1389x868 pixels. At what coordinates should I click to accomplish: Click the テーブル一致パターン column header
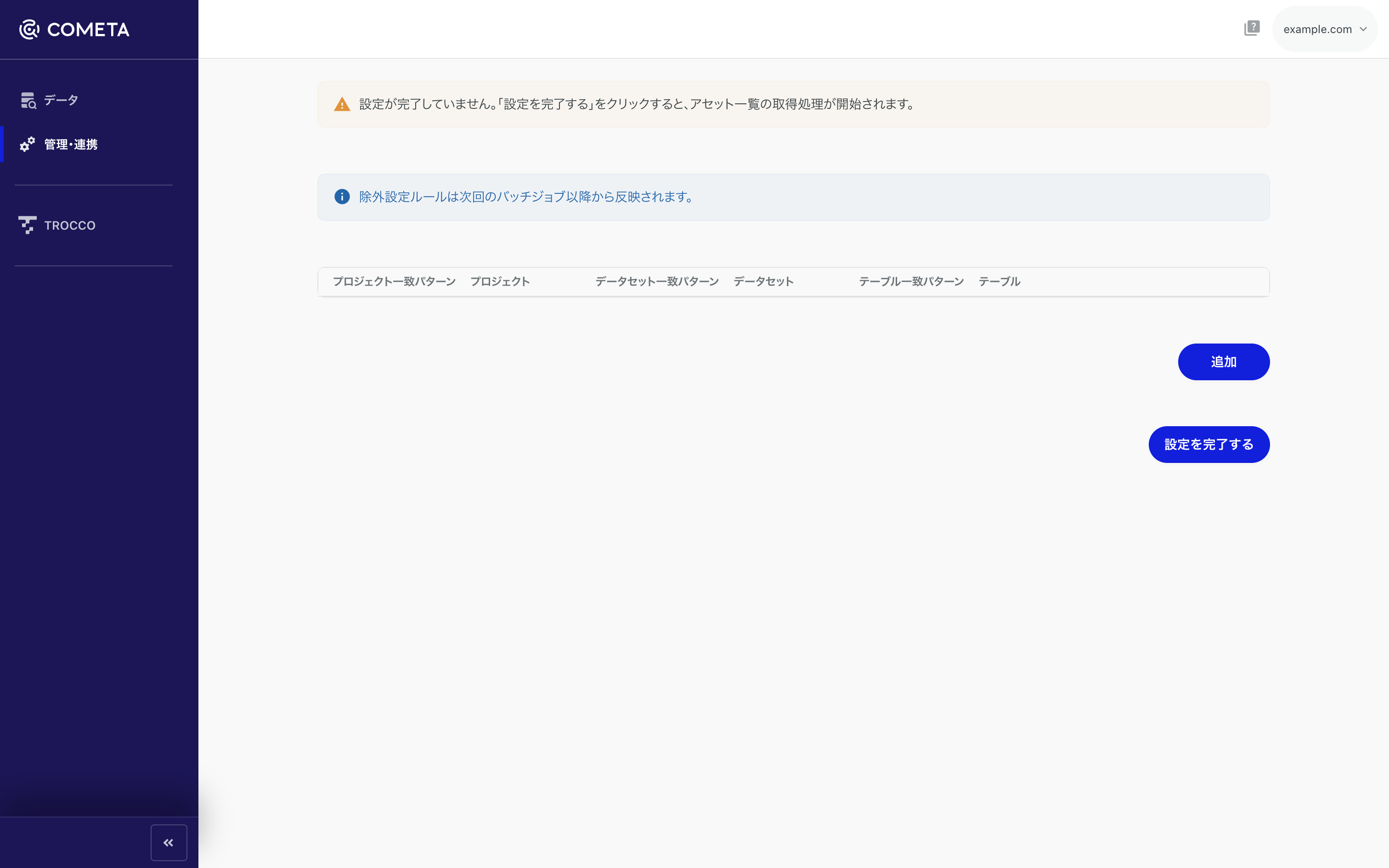click(911, 281)
